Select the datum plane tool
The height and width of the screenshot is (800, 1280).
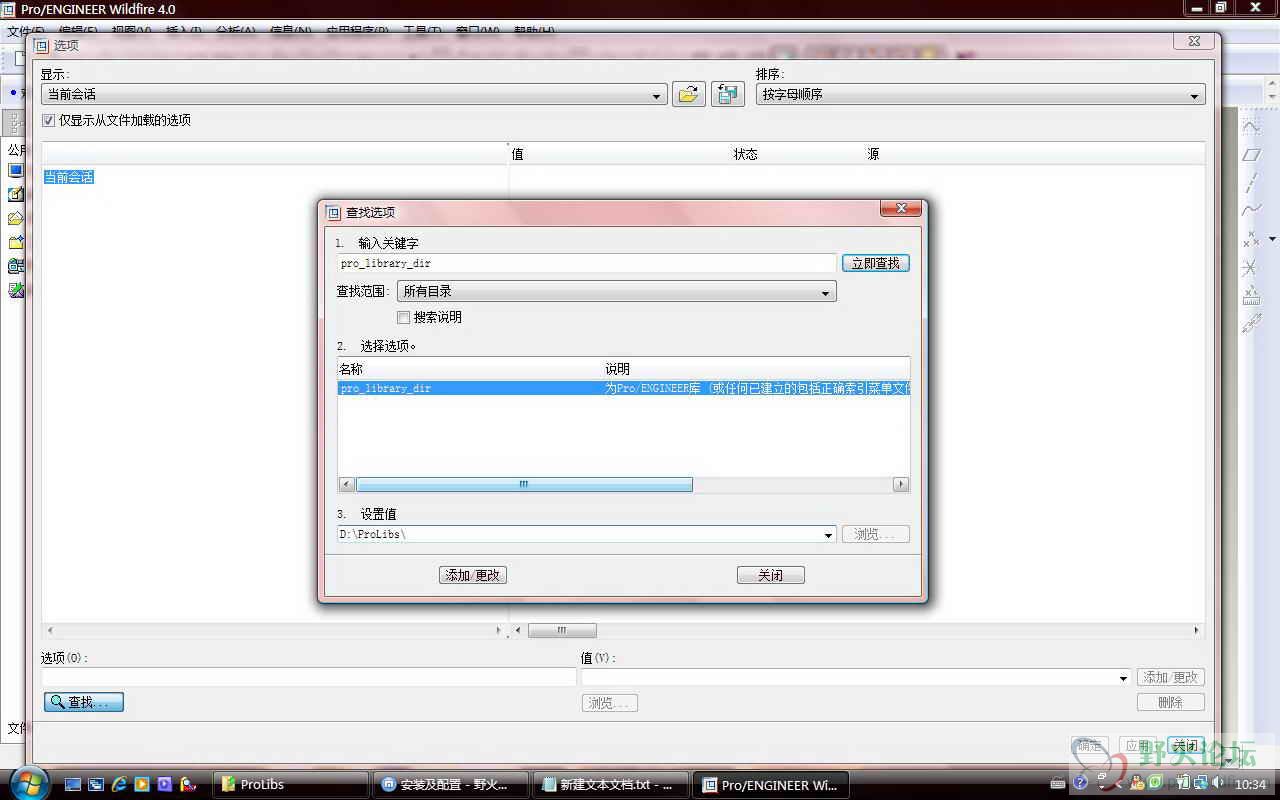(1251, 155)
